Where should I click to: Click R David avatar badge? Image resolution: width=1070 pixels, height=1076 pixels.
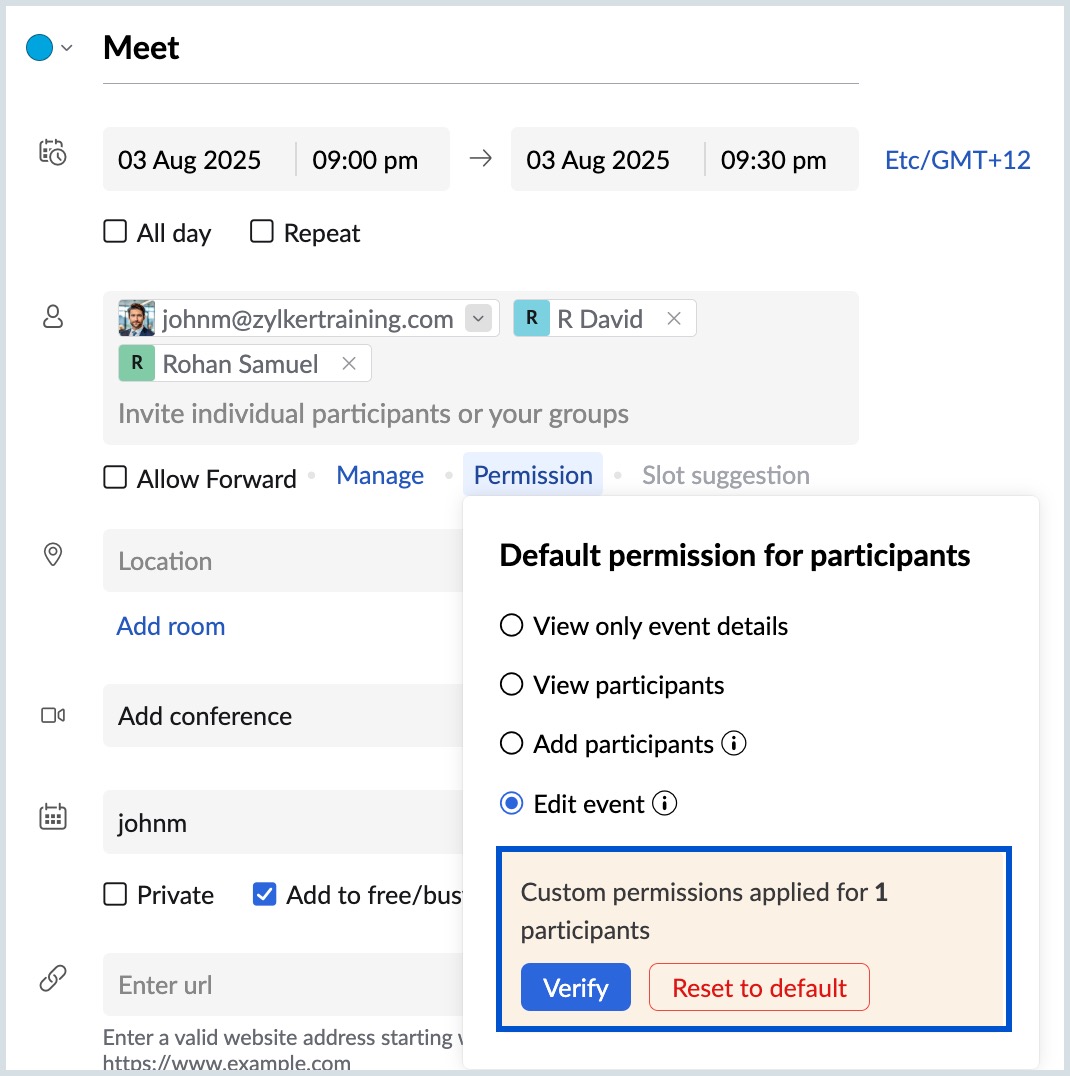pos(532,318)
